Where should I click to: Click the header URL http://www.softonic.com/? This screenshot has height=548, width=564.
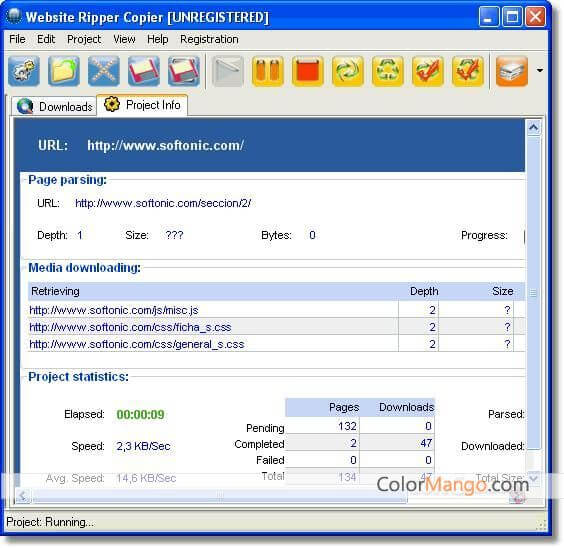point(165,145)
